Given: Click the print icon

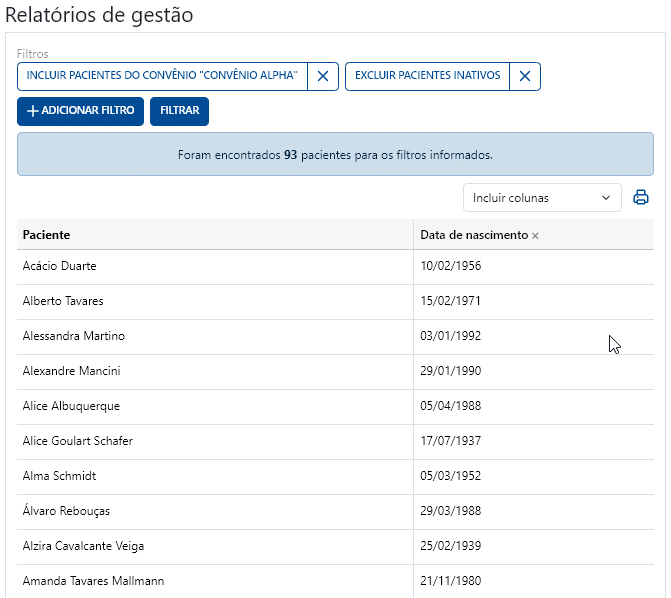Looking at the screenshot, I should [x=641, y=197].
